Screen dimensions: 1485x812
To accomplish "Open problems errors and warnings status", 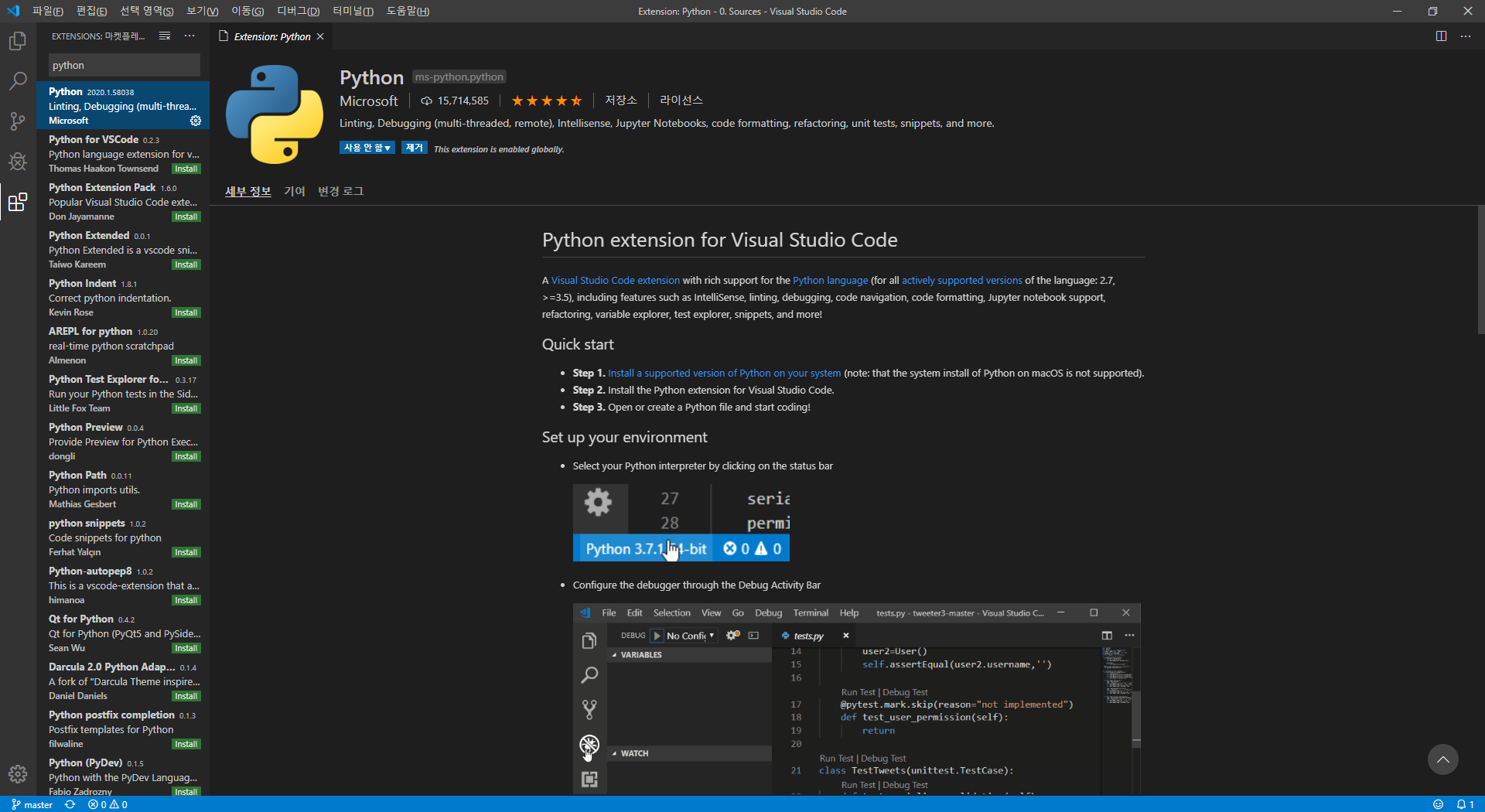I will point(108,804).
